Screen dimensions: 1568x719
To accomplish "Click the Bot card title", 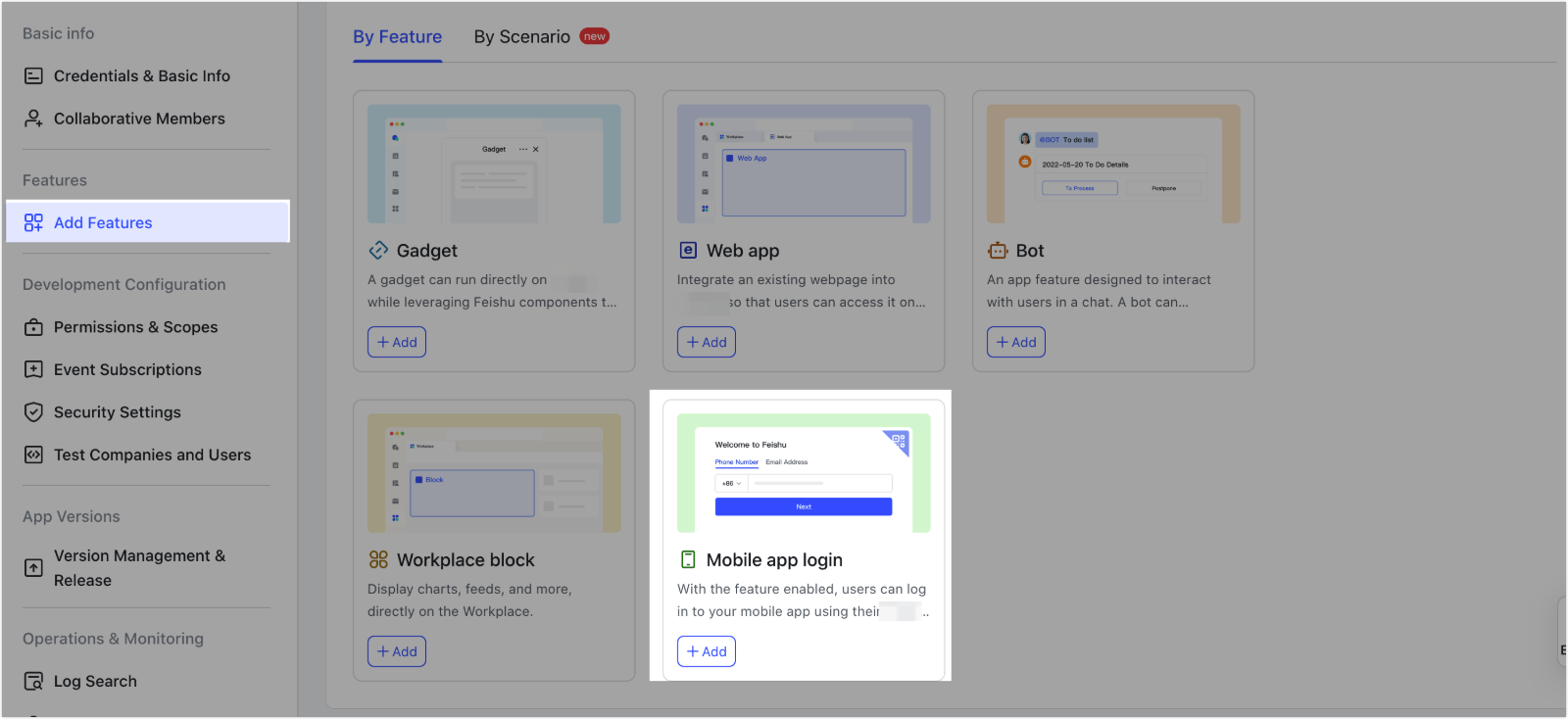I will tap(1030, 251).
